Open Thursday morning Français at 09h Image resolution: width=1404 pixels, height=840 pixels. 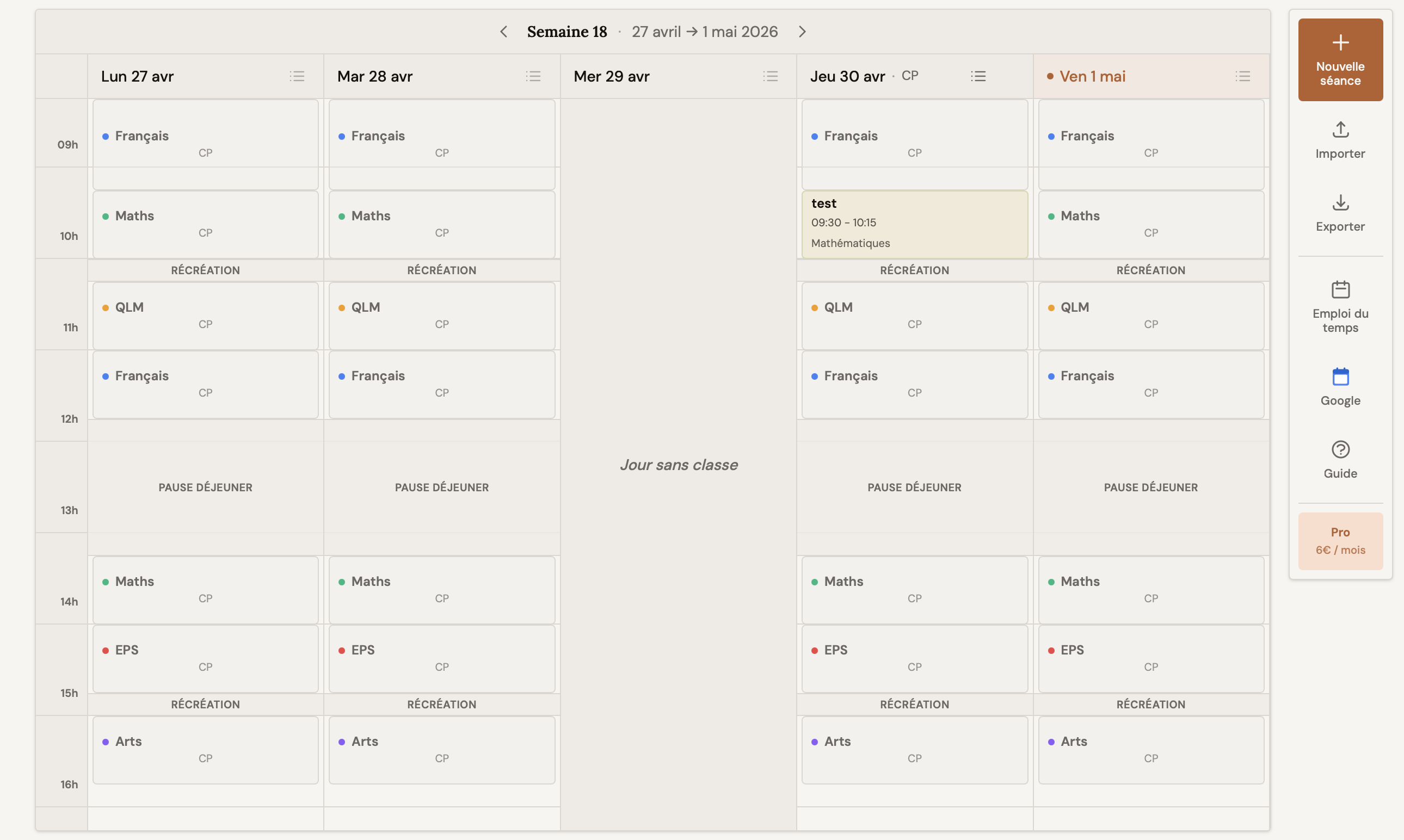coord(914,145)
